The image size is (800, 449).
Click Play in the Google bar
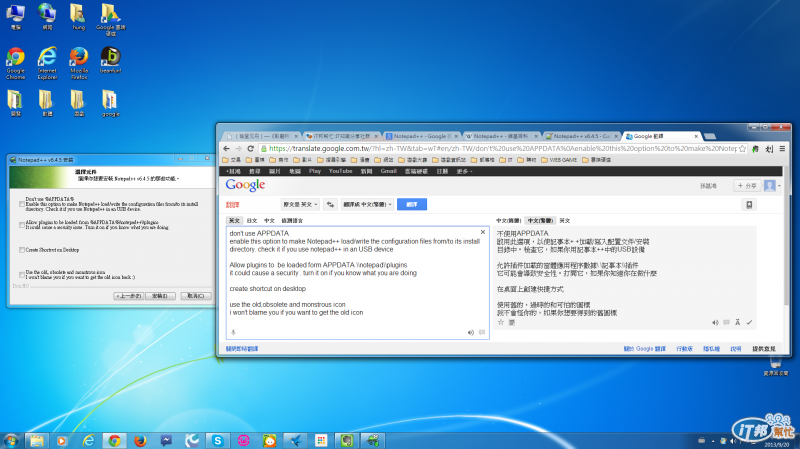(x=315, y=171)
